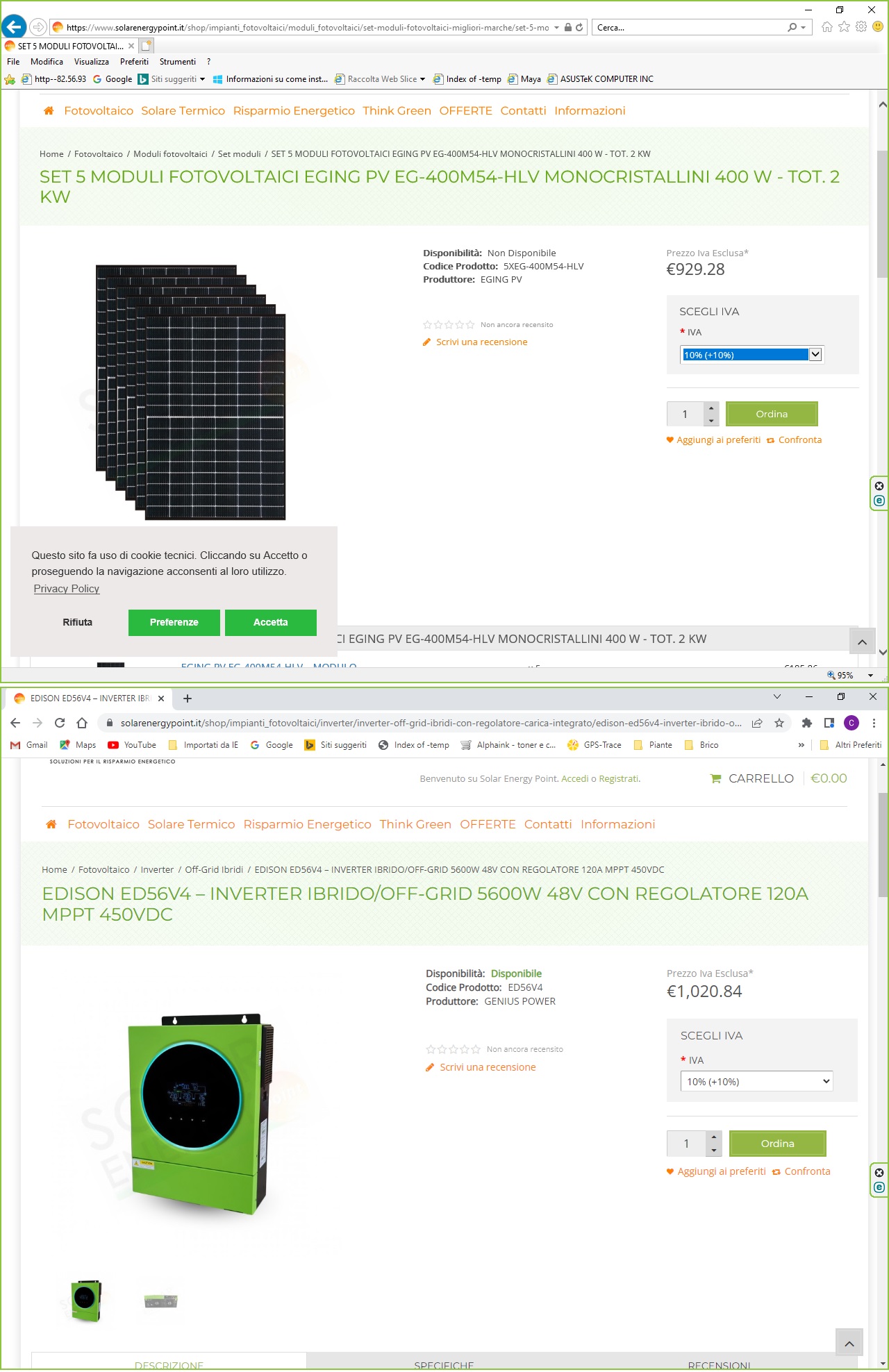Open Altri Preferiti bookmarks folder
Screen dimensions: 889x1372
pyautogui.click(x=851, y=745)
